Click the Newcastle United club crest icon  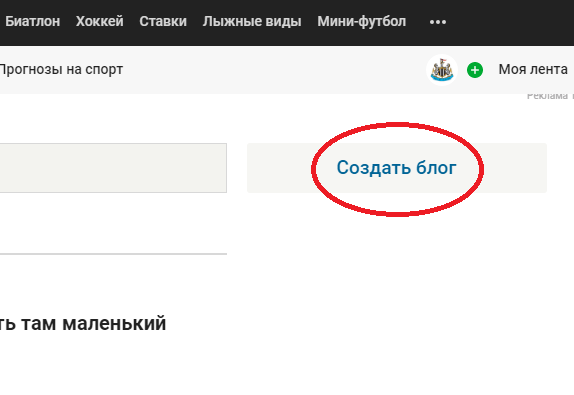pos(442,70)
